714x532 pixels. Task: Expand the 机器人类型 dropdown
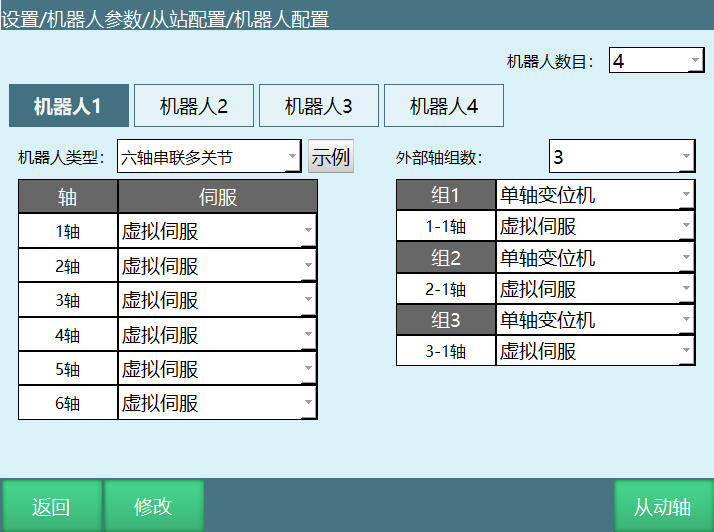coord(208,157)
